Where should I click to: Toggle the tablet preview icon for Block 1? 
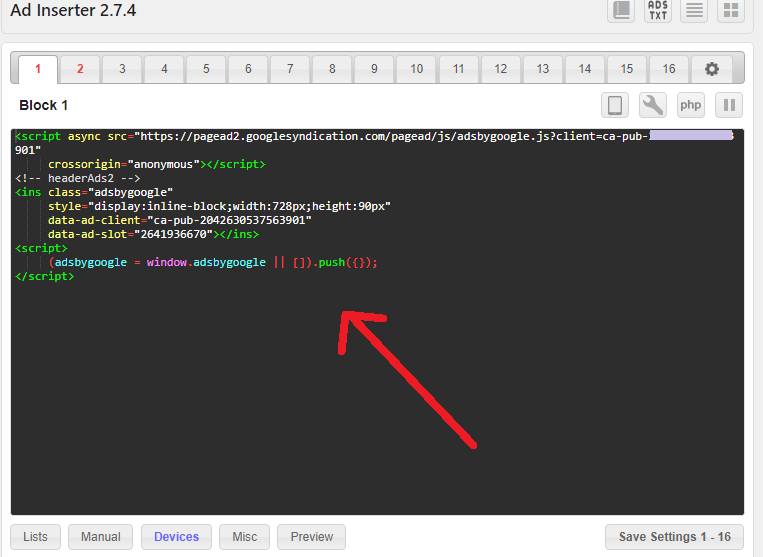click(x=615, y=105)
